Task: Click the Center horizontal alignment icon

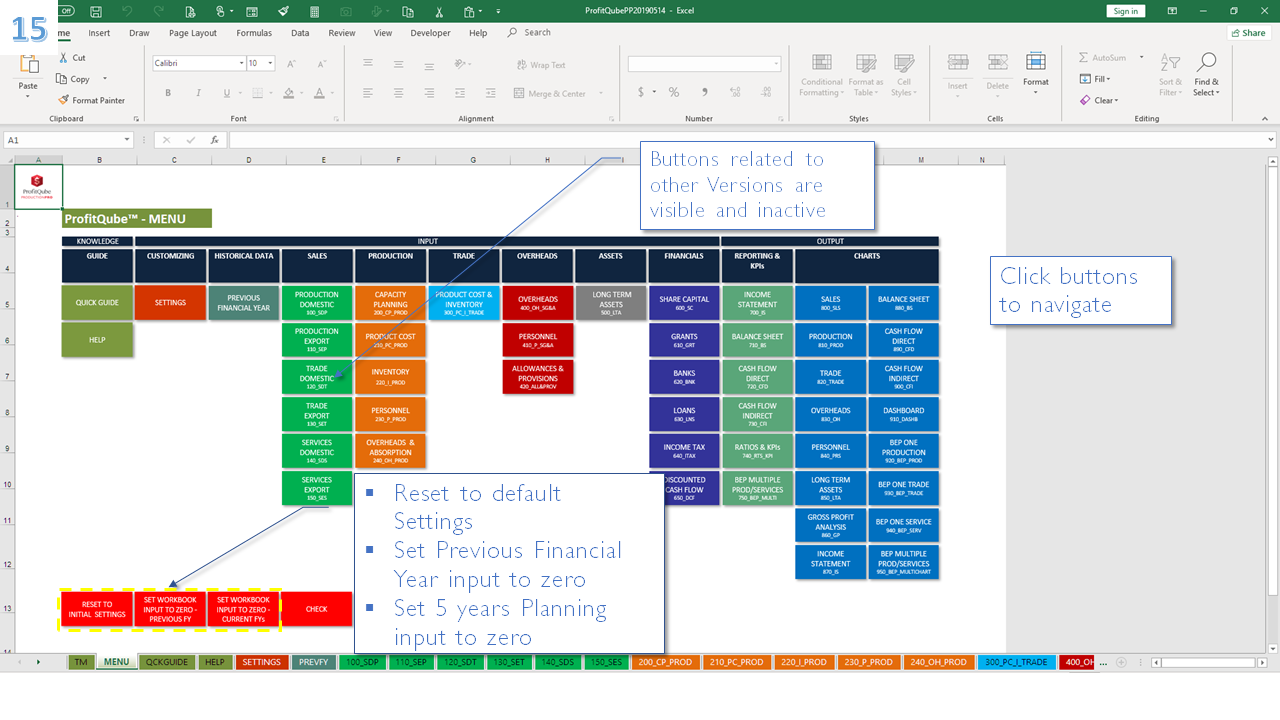Action: pyautogui.click(x=397, y=93)
